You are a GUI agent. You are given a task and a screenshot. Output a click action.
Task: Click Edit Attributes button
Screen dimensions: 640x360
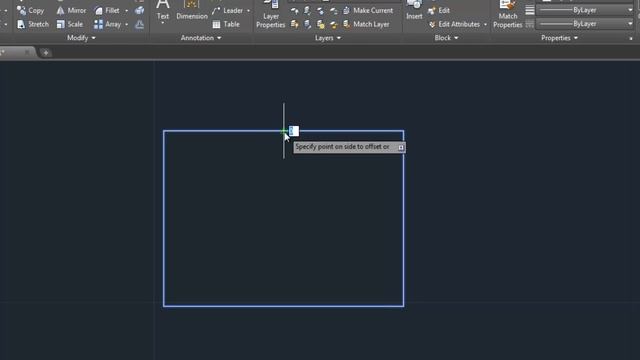coord(454,24)
